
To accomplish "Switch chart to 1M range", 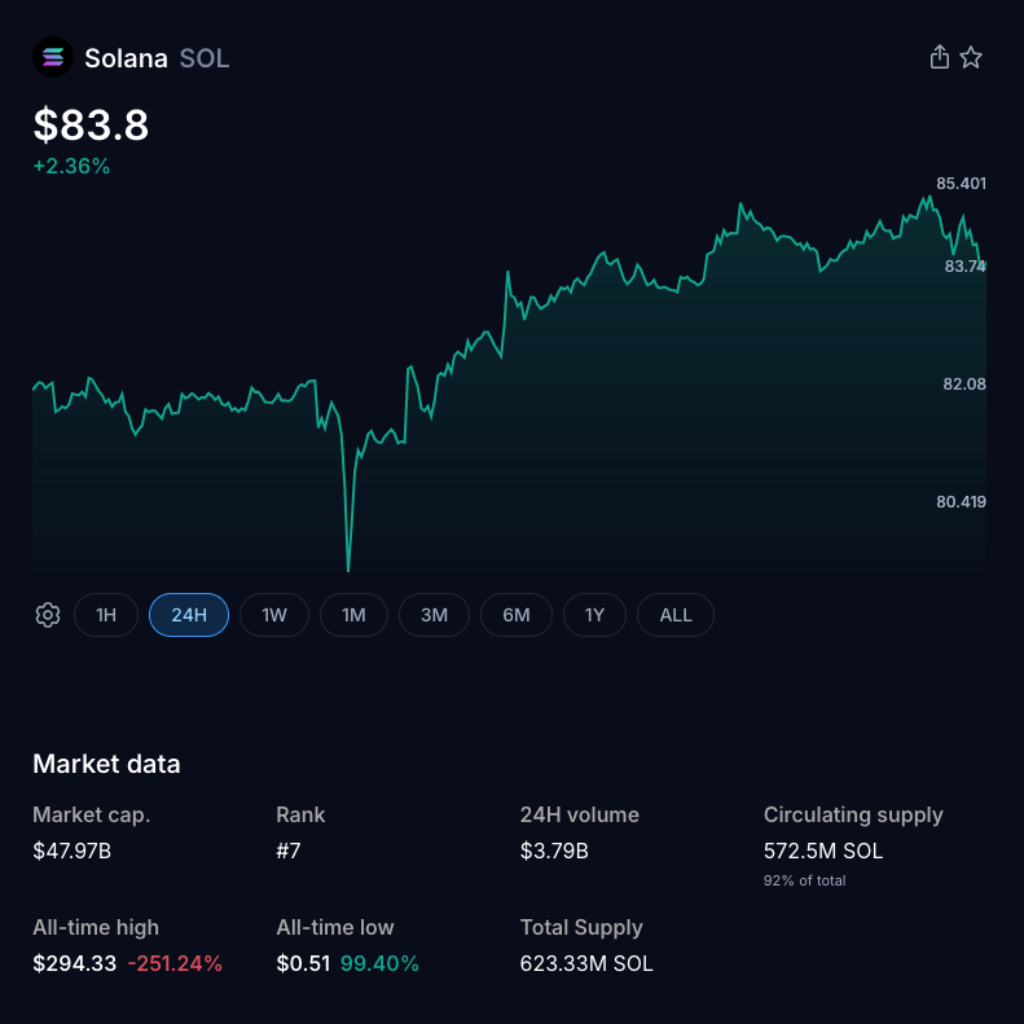I will [x=354, y=615].
